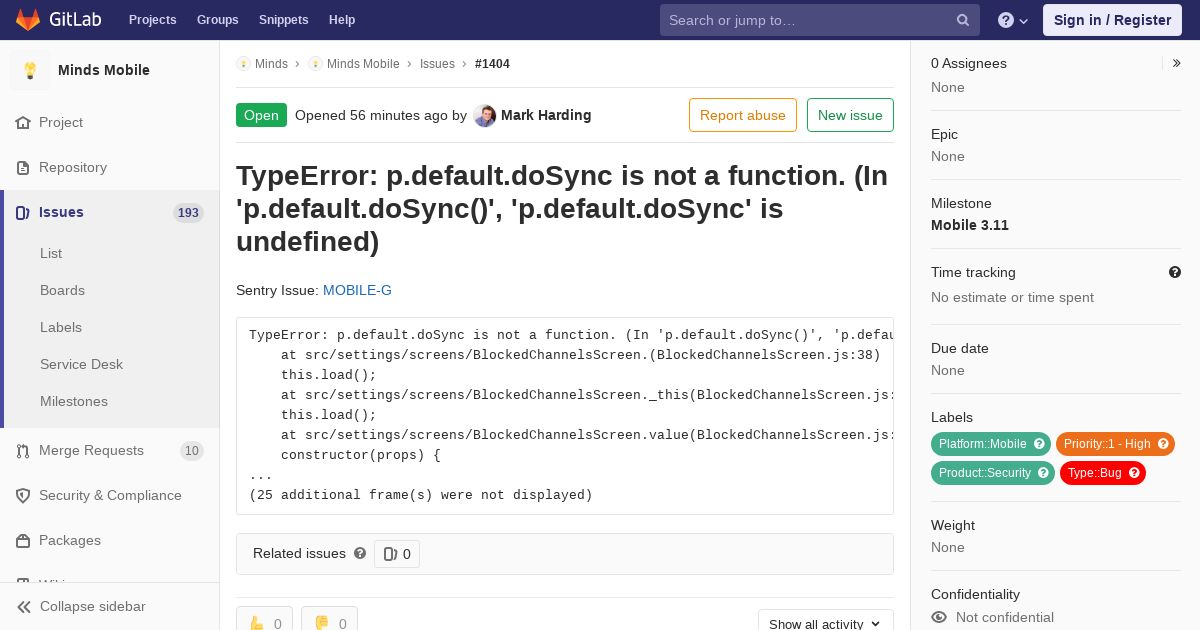
Task: Open the MOBILE-G Sentry issue link
Action: pos(357,290)
